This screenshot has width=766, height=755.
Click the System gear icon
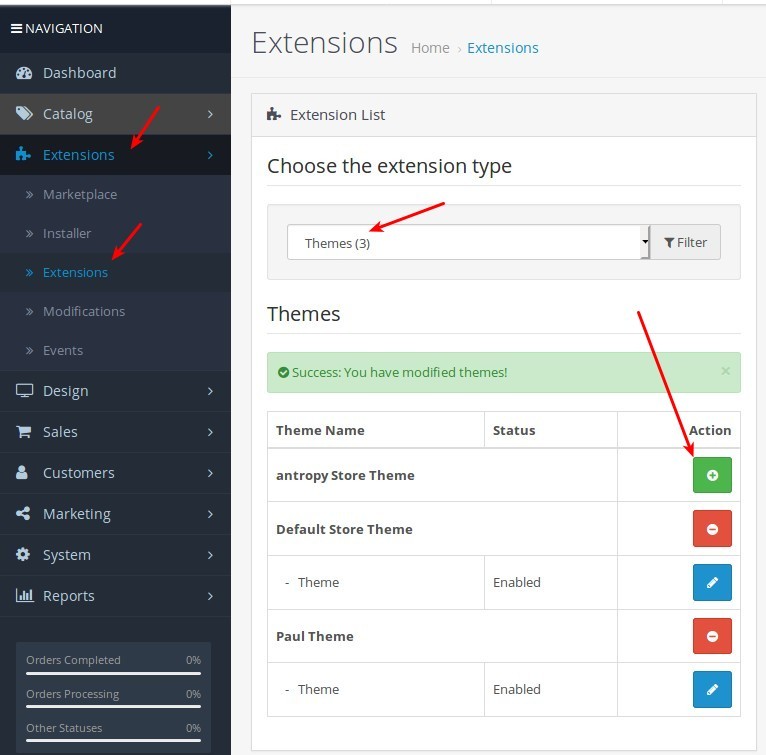pyautogui.click(x=23, y=554)
